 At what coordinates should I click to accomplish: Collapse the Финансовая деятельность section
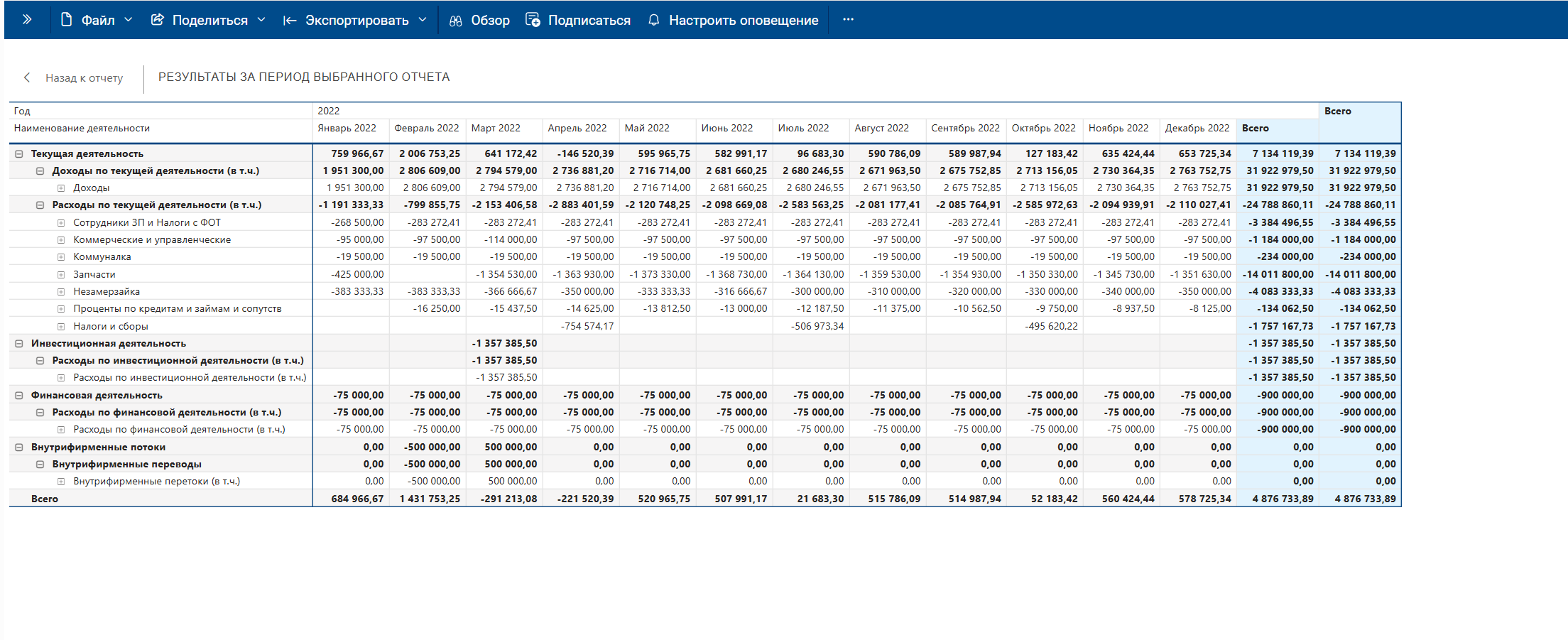pos(19,395)
